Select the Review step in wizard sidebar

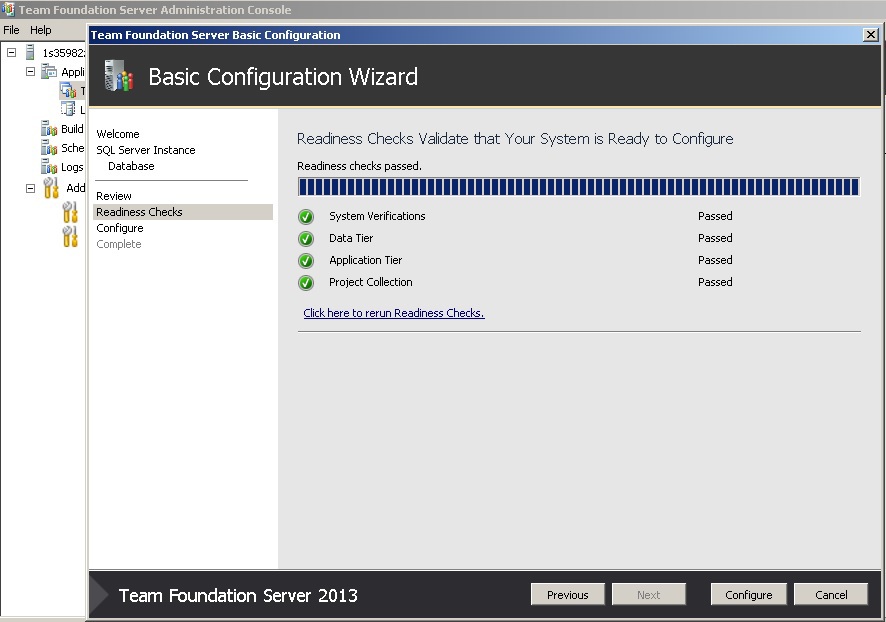114,196
